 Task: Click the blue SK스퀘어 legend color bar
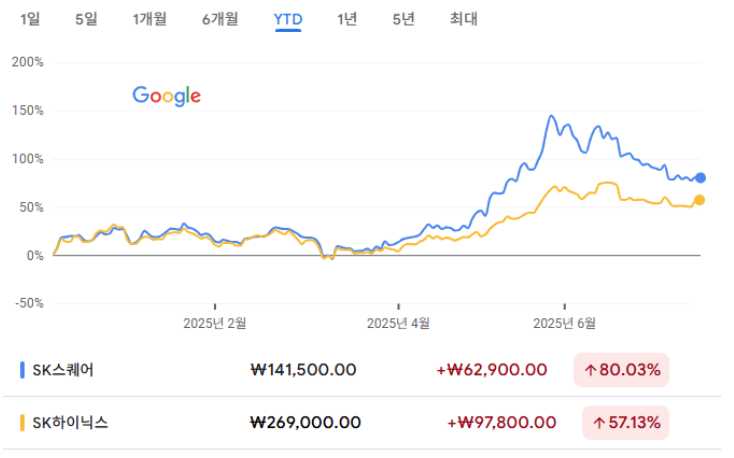22,370
